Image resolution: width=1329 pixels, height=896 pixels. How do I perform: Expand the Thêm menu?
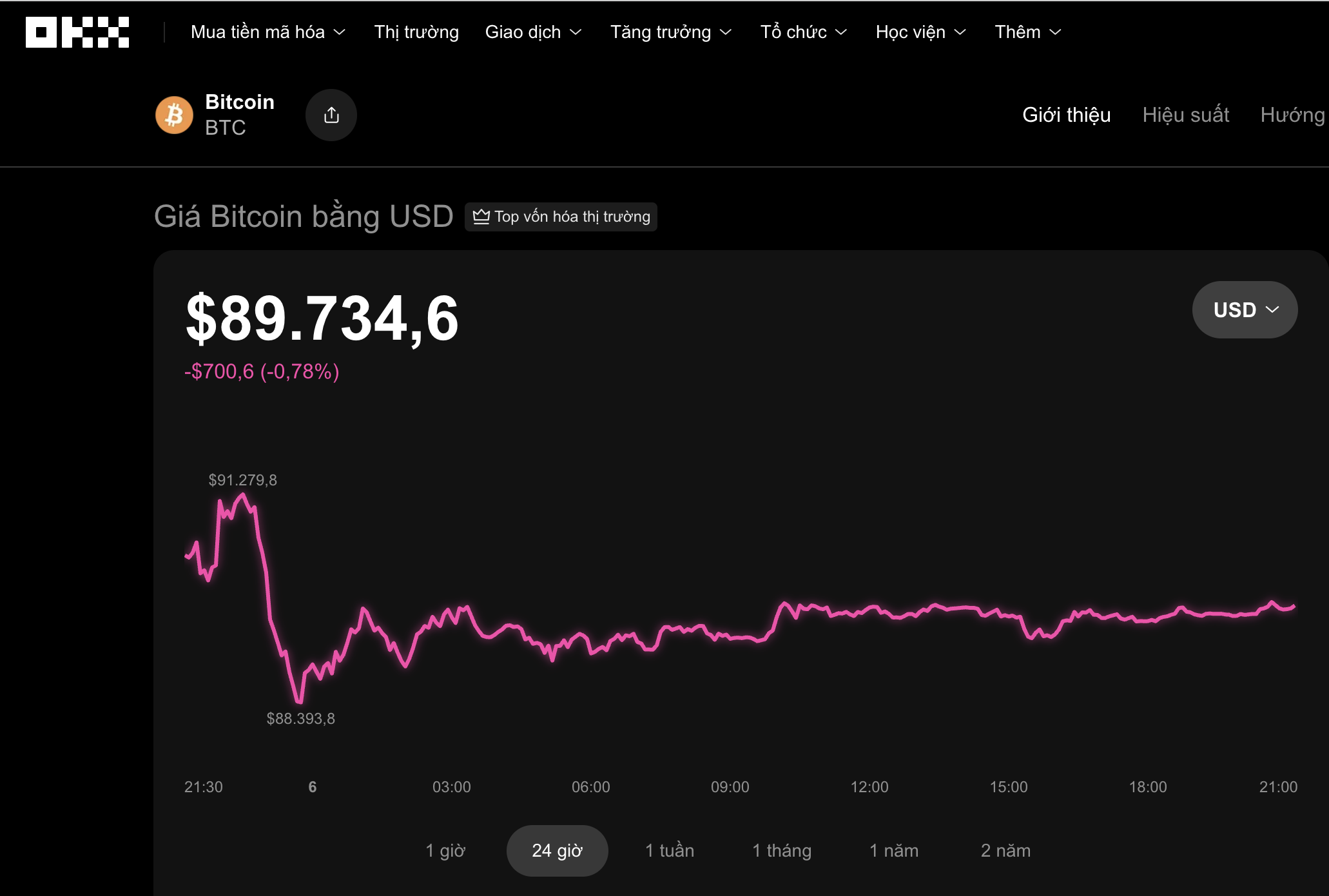coord(1027,32)
